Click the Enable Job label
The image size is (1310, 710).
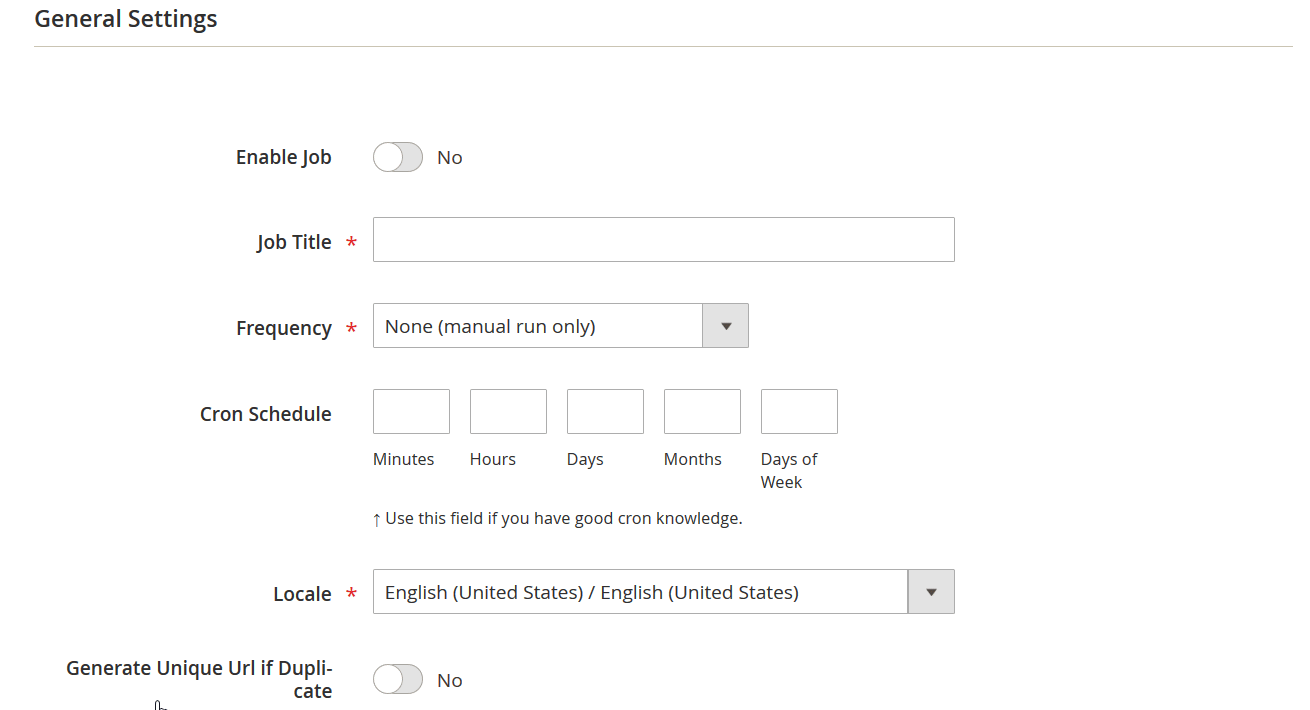coord(284,157)
